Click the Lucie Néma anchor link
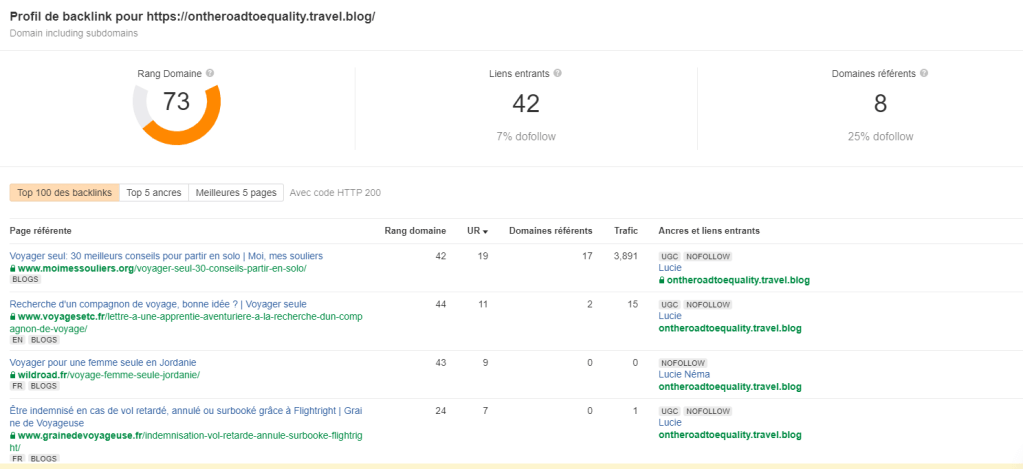Screen dimensions: 1023x469 coord(692,374)
